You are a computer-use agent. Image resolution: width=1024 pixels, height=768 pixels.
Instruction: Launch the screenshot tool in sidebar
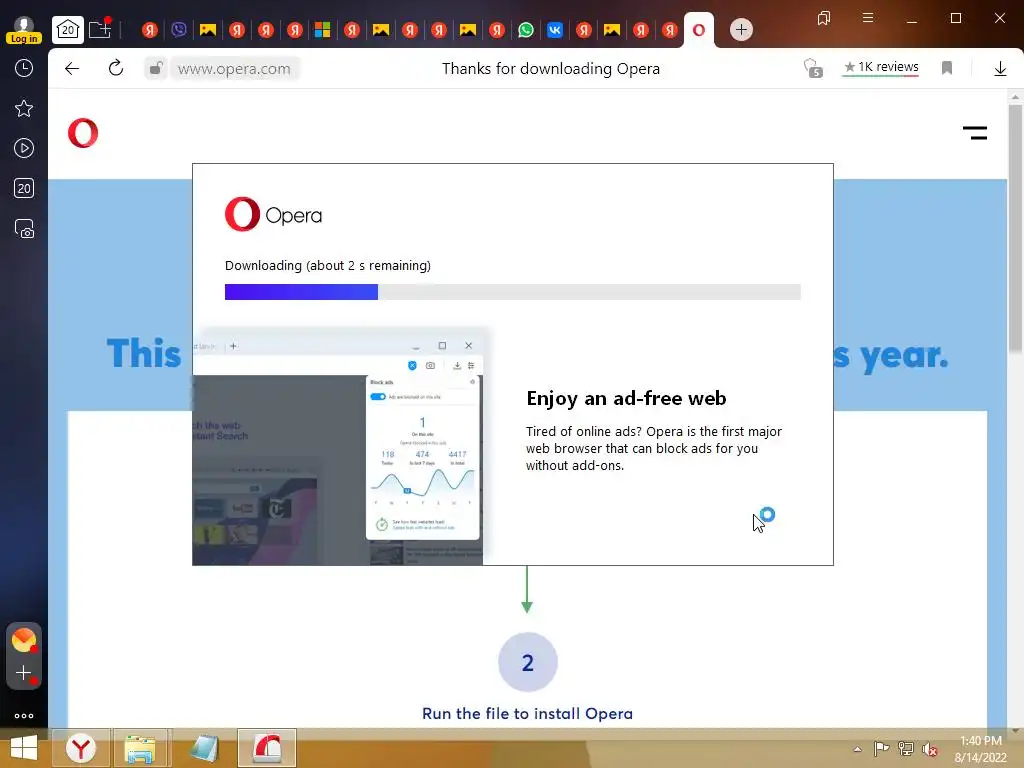point(24,229)
